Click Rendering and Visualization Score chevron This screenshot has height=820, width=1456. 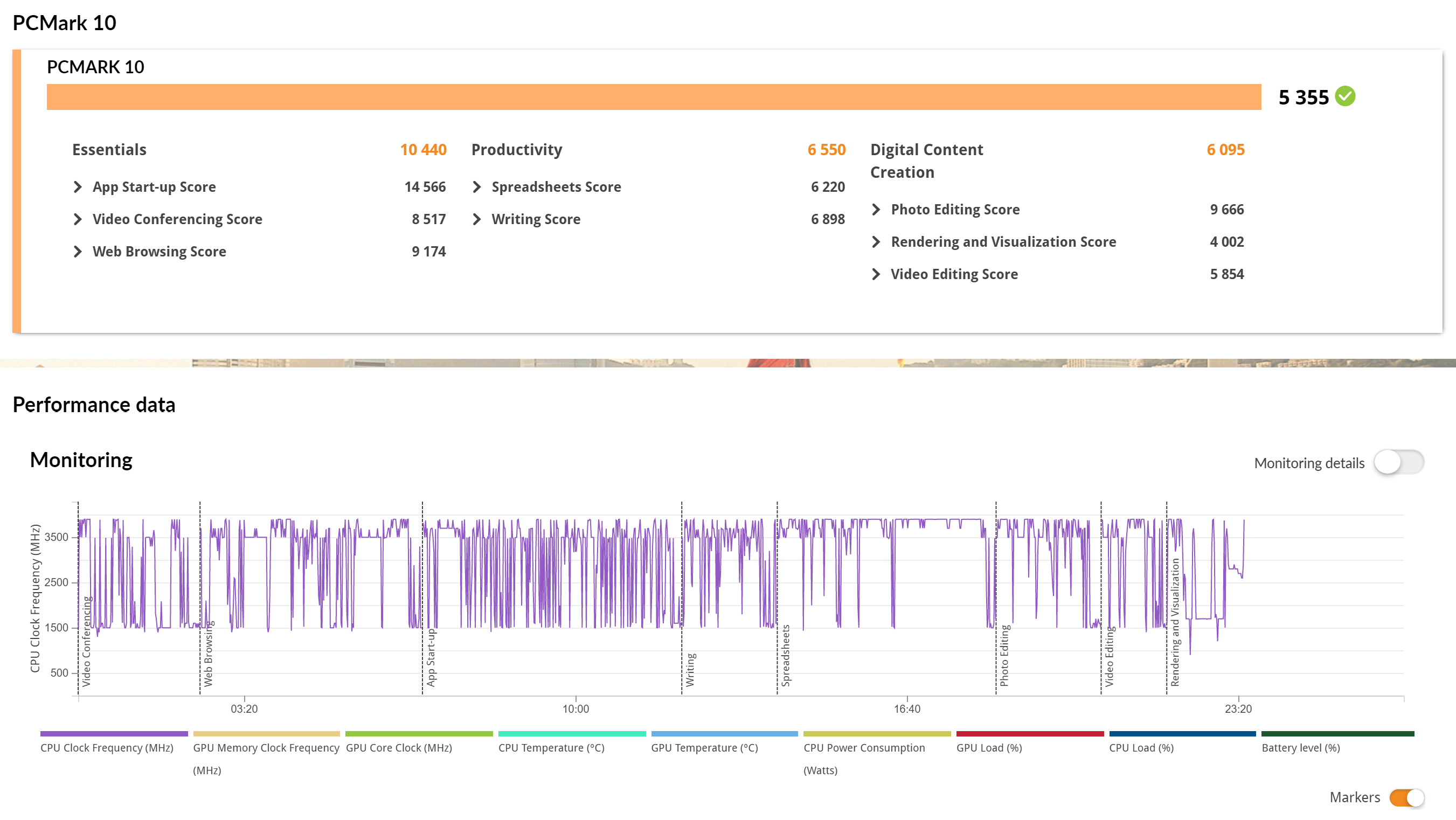[876, 242]
